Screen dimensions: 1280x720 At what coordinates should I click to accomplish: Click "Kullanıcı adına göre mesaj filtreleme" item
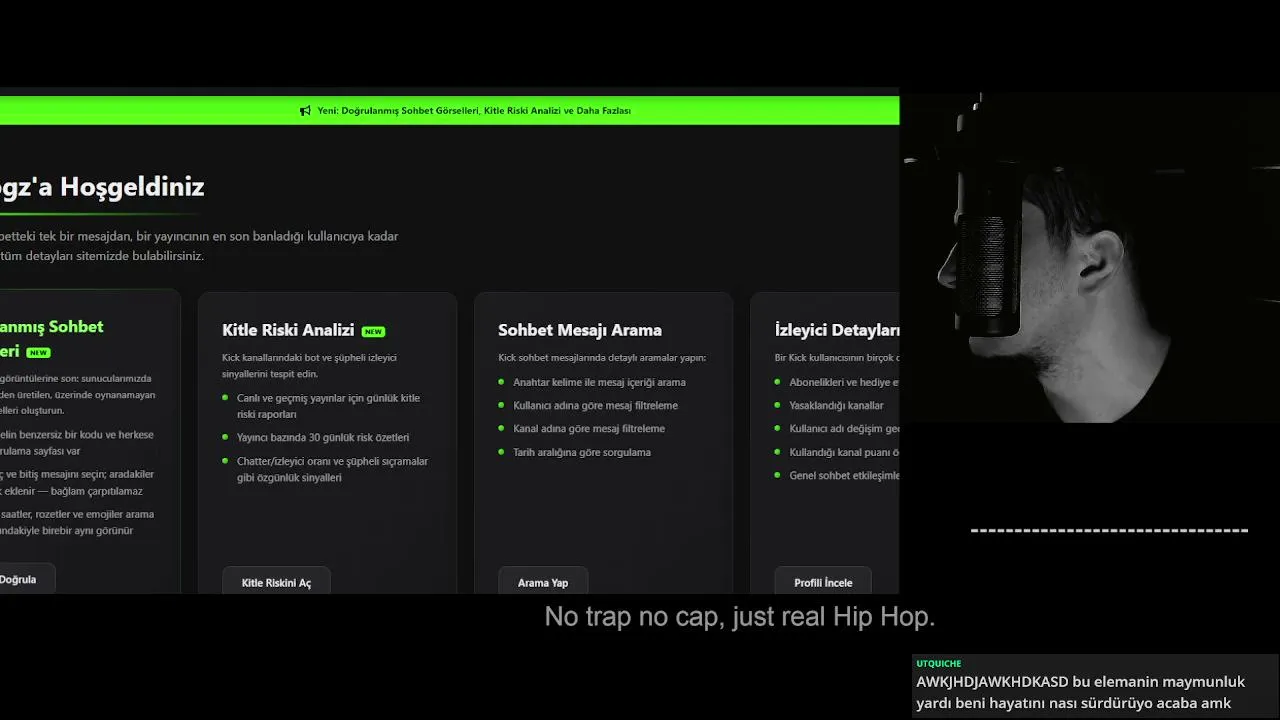(595, 405)
